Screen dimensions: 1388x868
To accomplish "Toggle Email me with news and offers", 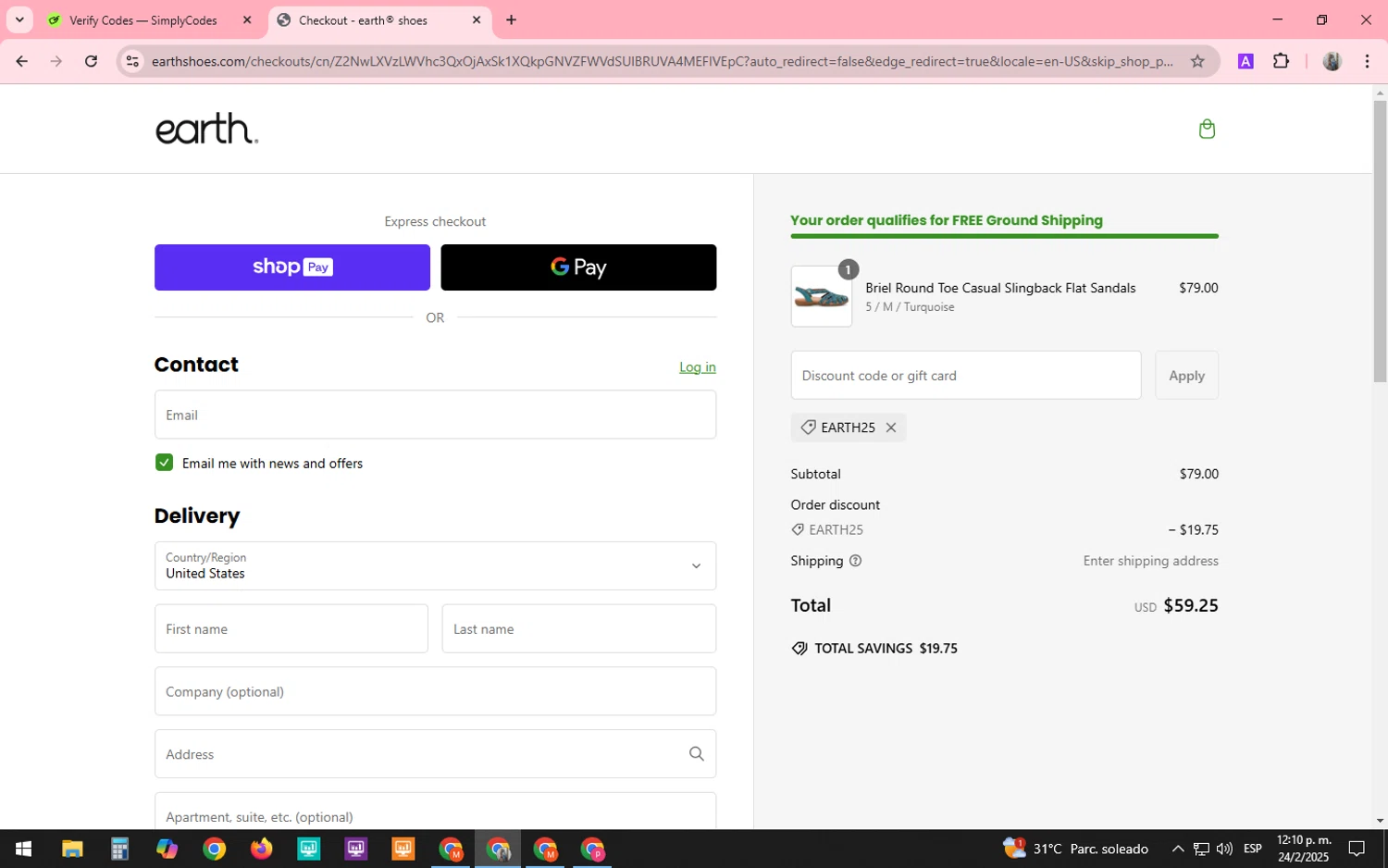I will point(164,463).
